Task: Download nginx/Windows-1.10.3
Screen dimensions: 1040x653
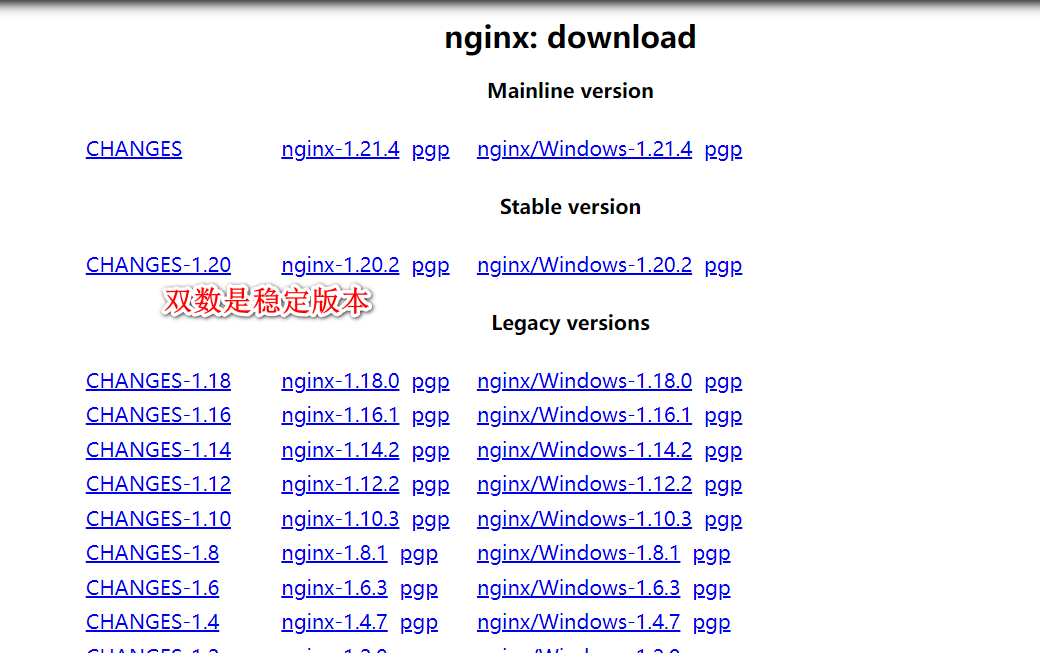Action: (584, 519)
